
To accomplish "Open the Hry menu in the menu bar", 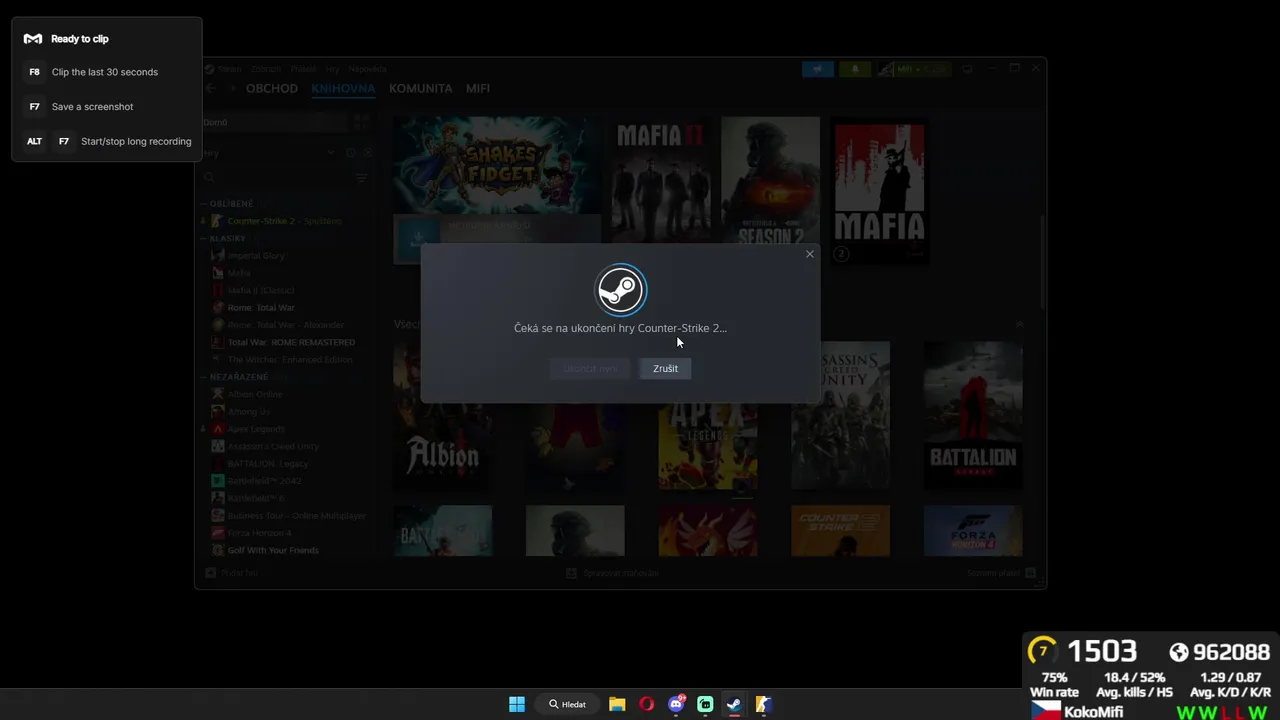I will (x=333, y=69).
